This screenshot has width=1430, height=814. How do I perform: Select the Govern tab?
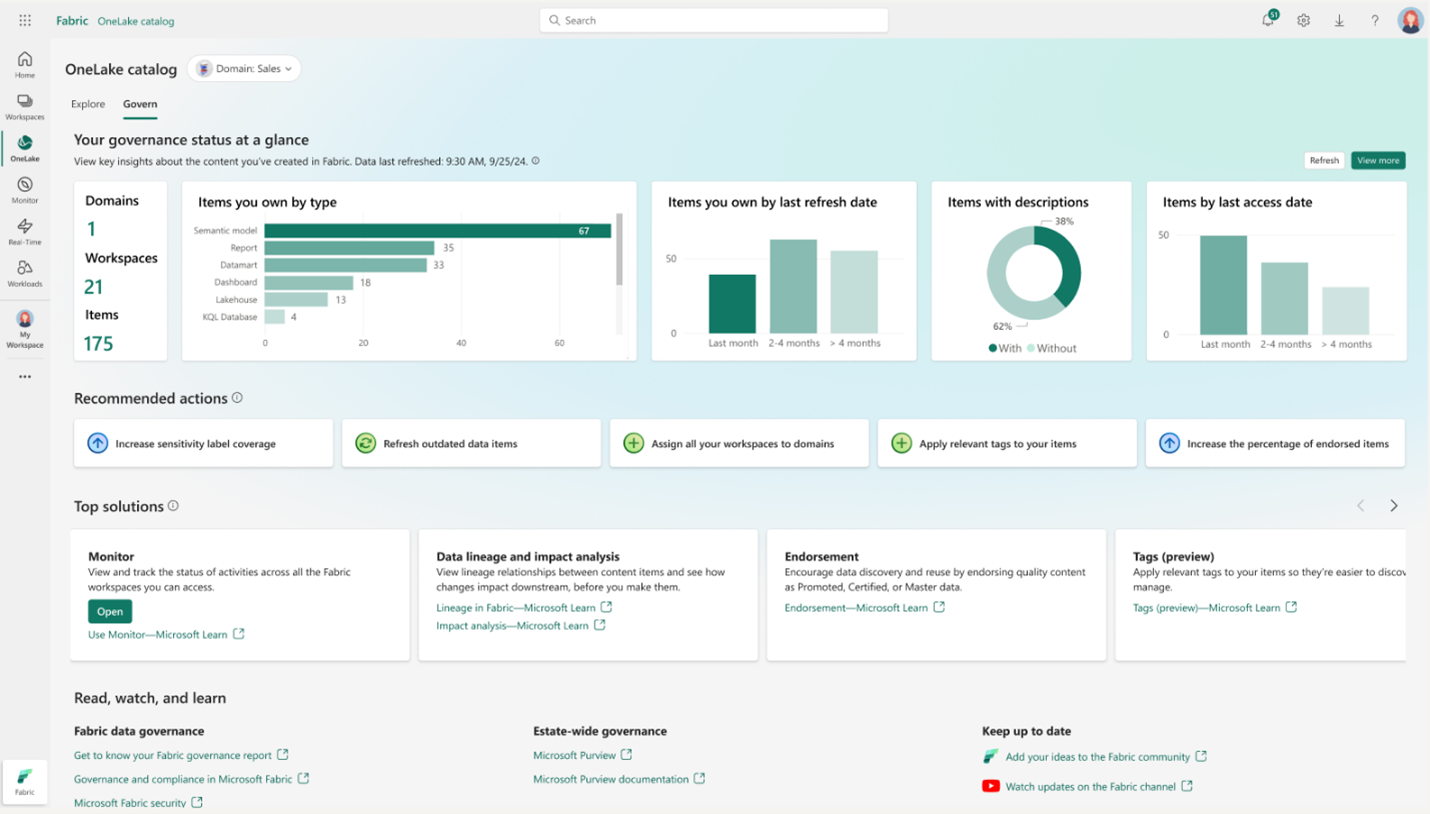coord(140,104)
